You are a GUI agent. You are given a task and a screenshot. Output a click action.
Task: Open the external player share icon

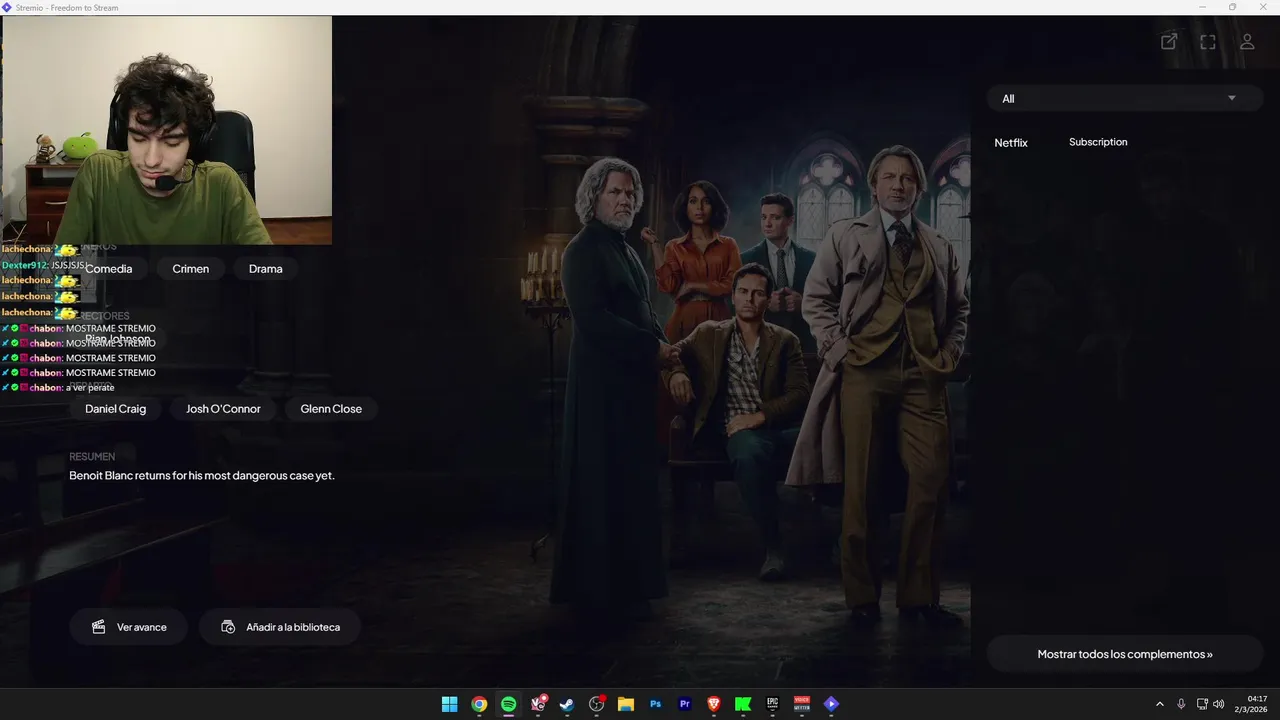coord(1168,42)
